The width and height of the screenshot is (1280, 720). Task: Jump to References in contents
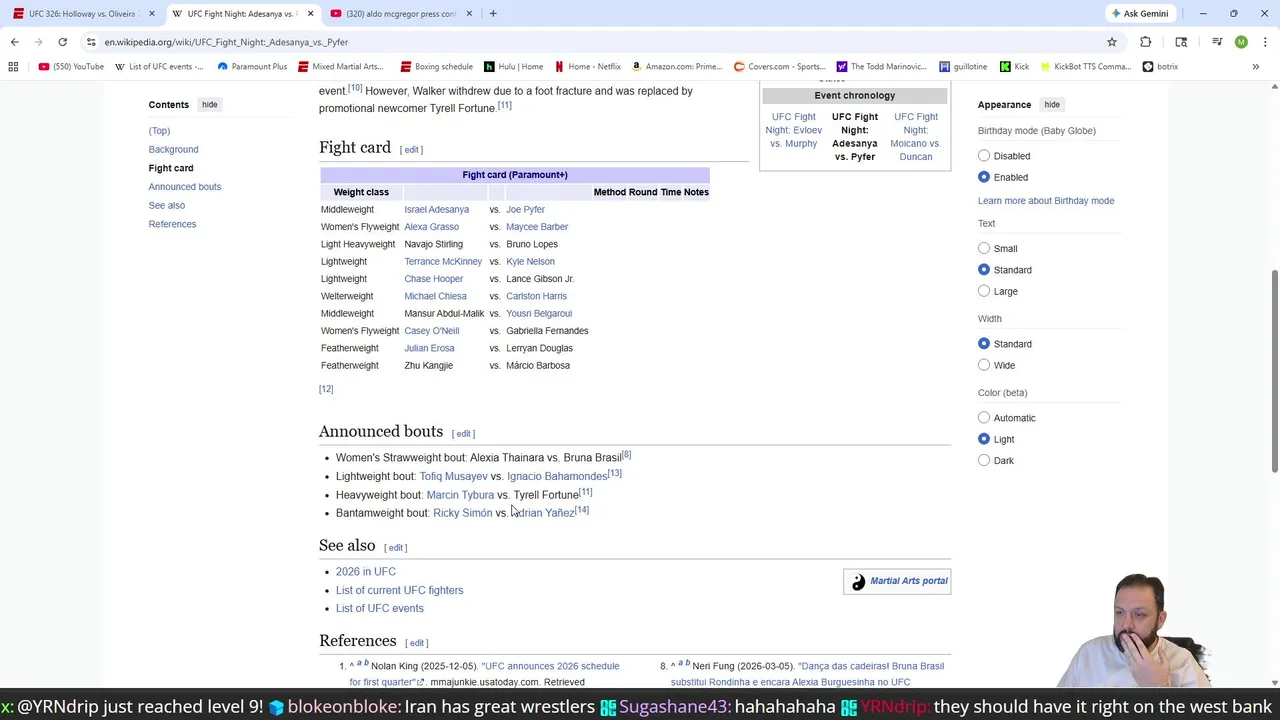click(172, 224)
